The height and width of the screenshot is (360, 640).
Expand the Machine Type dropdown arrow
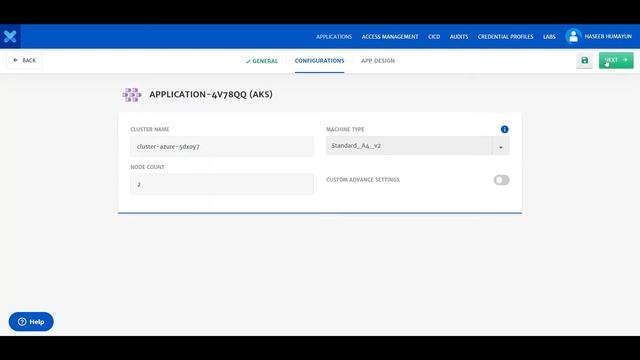tap(501, 147)
